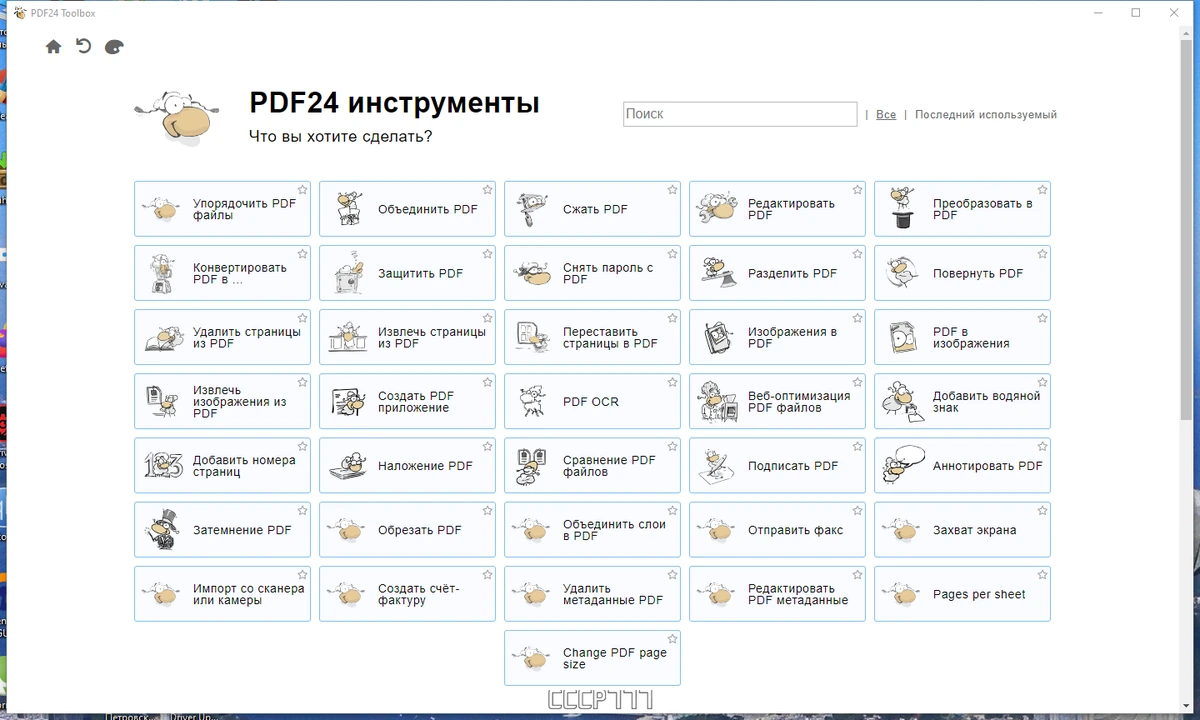
Task: Click the PDF24 Toolbox title bar icon
Action: click(19, 13)
